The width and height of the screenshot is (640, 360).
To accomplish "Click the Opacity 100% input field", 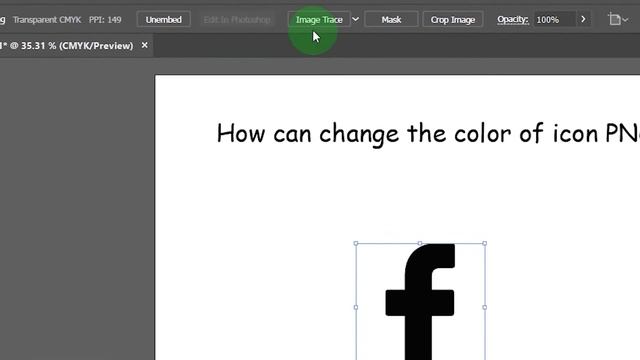I will point(555,20).
